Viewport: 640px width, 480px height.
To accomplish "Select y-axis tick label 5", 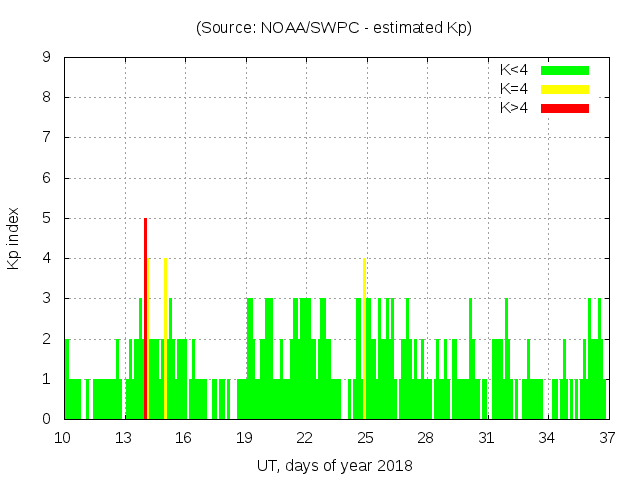I will tap(47, 218).
